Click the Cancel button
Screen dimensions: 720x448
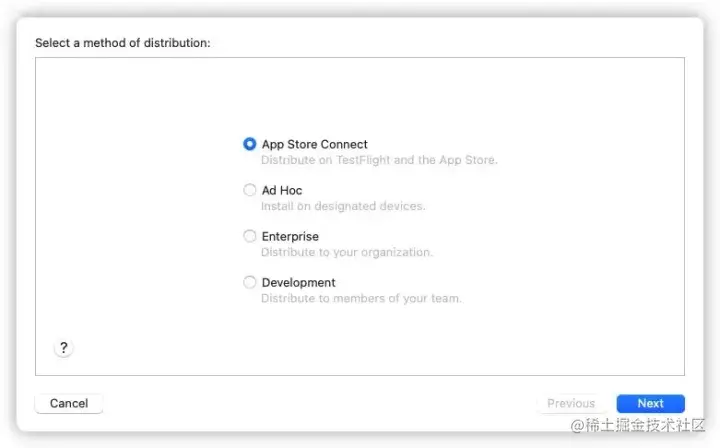[69, 403]
